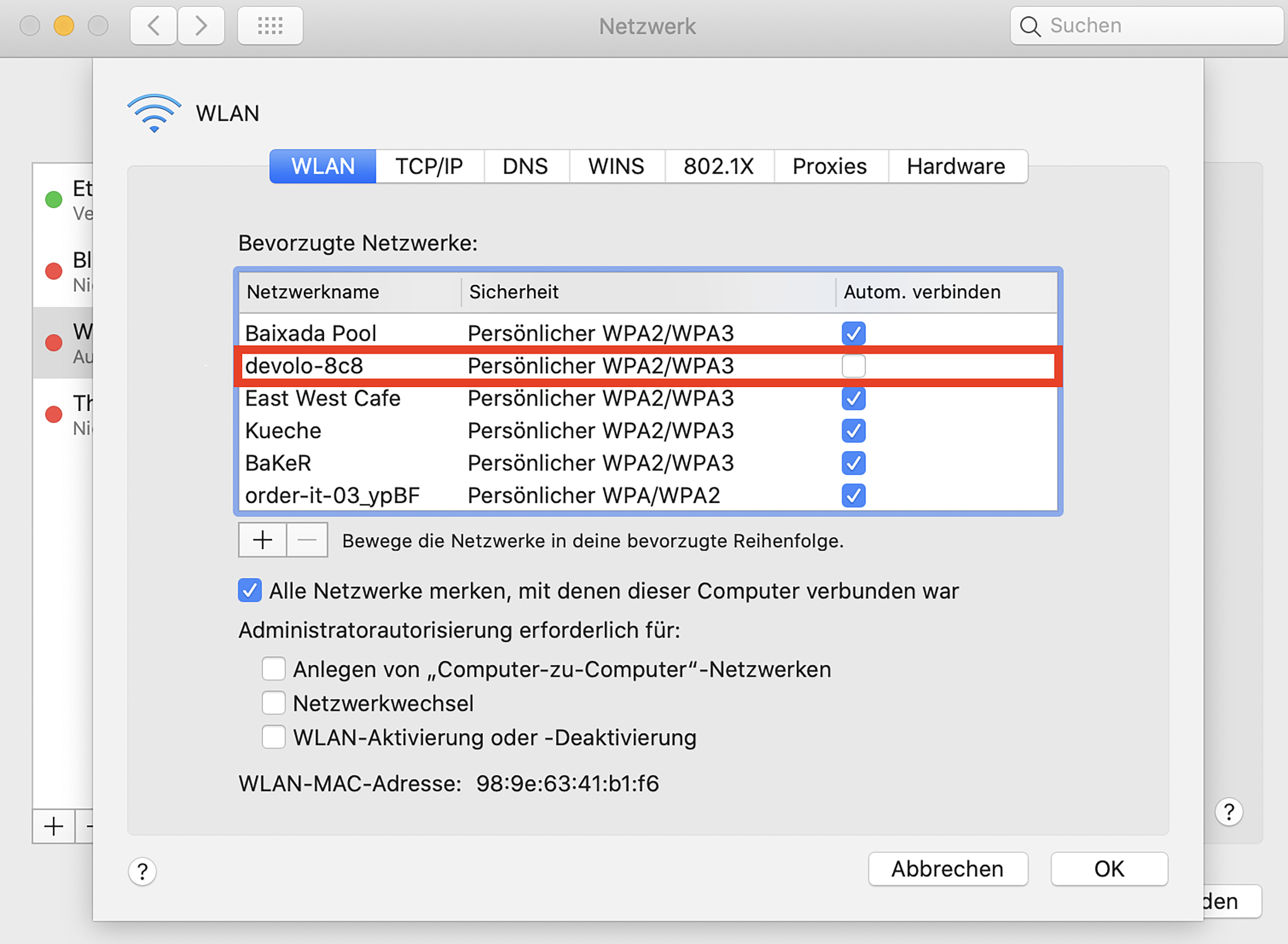The width and height of the screenshot is (1288, 944).
Task: Open the show-all preferences grid
Action: tap(270, 26)
